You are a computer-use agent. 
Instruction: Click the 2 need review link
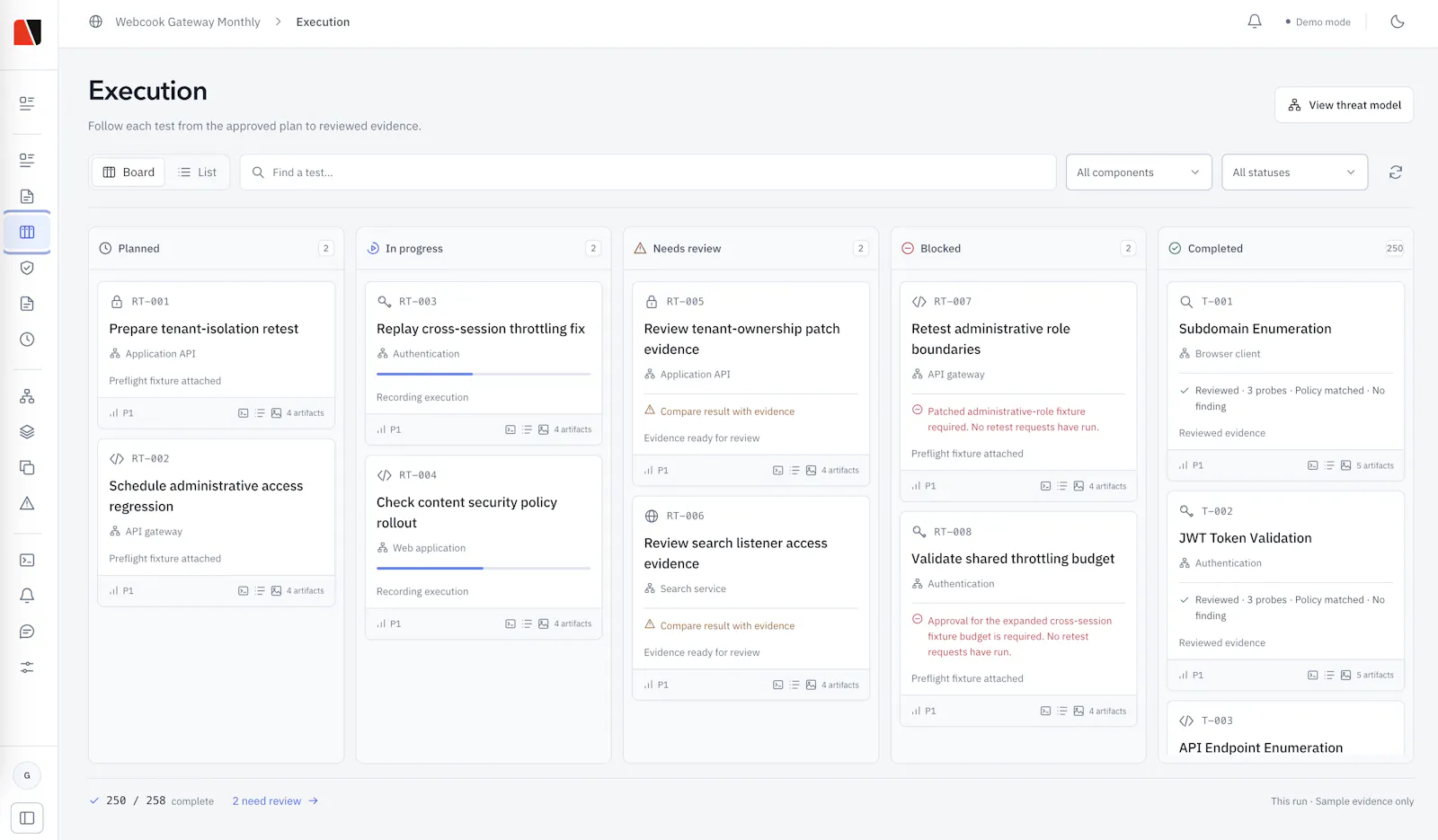(x=275, y=801)
